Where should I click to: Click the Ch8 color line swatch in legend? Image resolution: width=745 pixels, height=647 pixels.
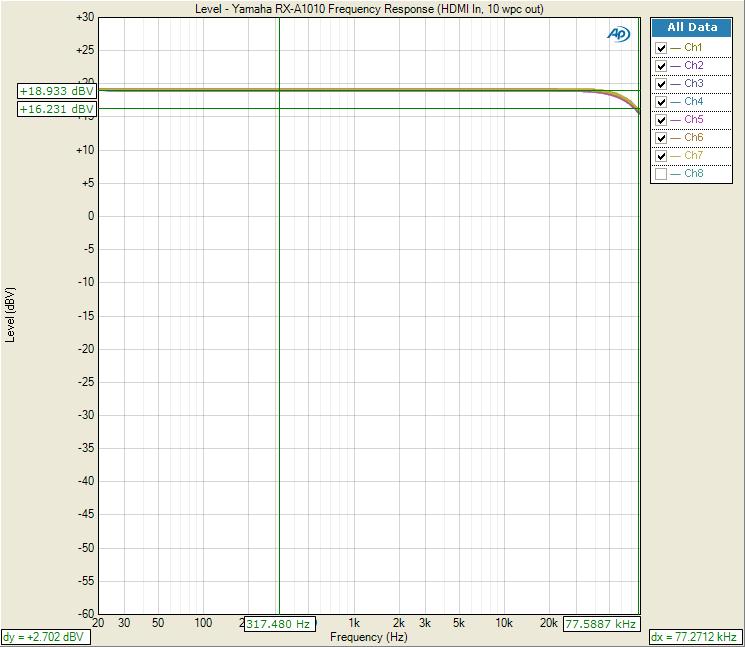tap(675, 174)
